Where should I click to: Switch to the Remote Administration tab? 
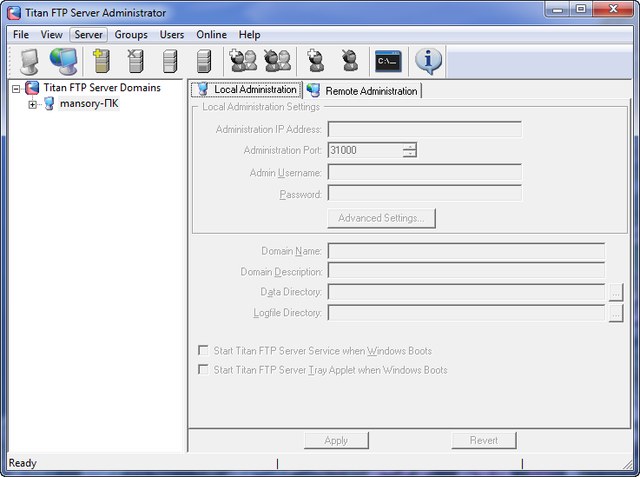point(363,91)
